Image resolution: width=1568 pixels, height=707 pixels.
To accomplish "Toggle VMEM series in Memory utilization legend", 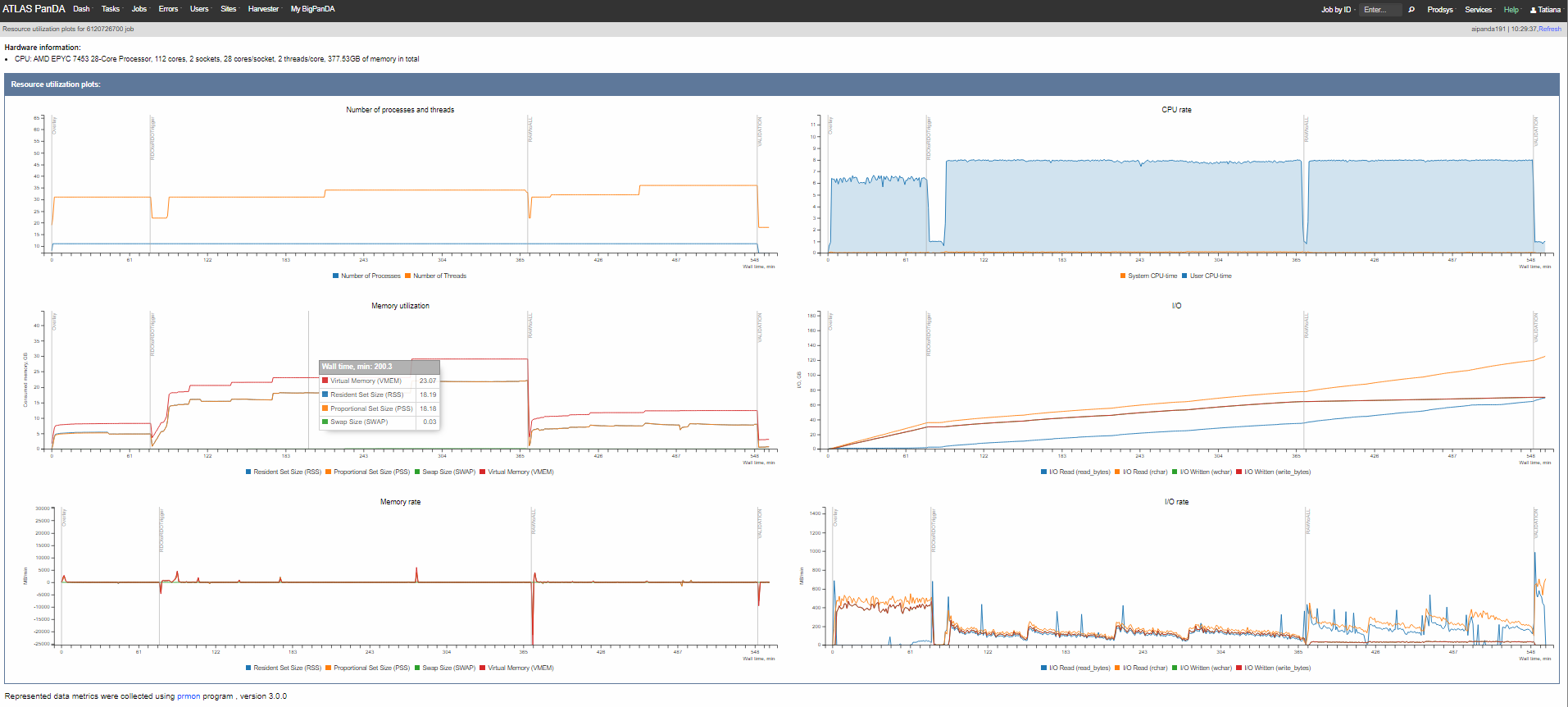I will coord(516,472).
